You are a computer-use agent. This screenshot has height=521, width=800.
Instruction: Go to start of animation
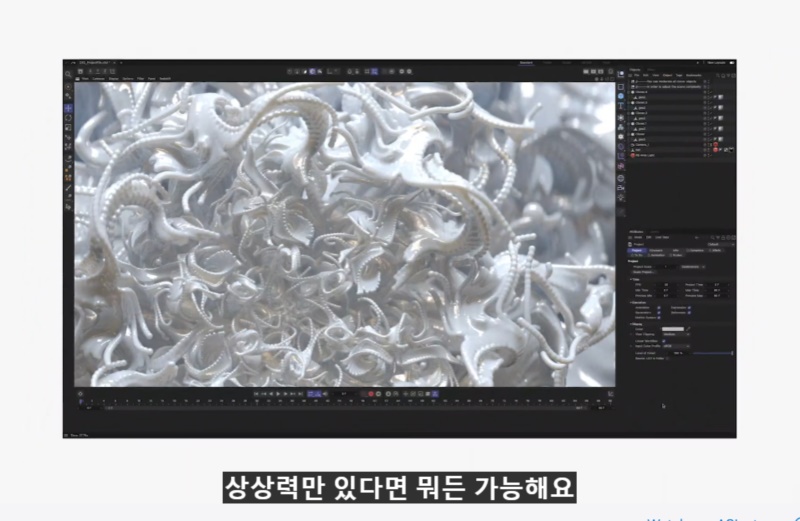coord(256,394)
